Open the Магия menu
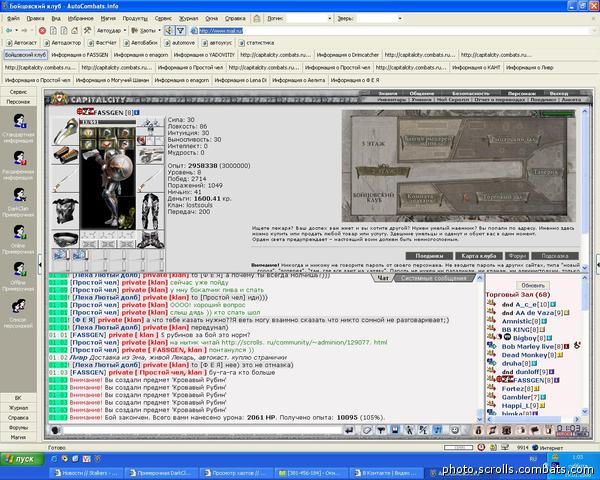The width and height of the screenshot is (600, 480). [x=108, y=18]
